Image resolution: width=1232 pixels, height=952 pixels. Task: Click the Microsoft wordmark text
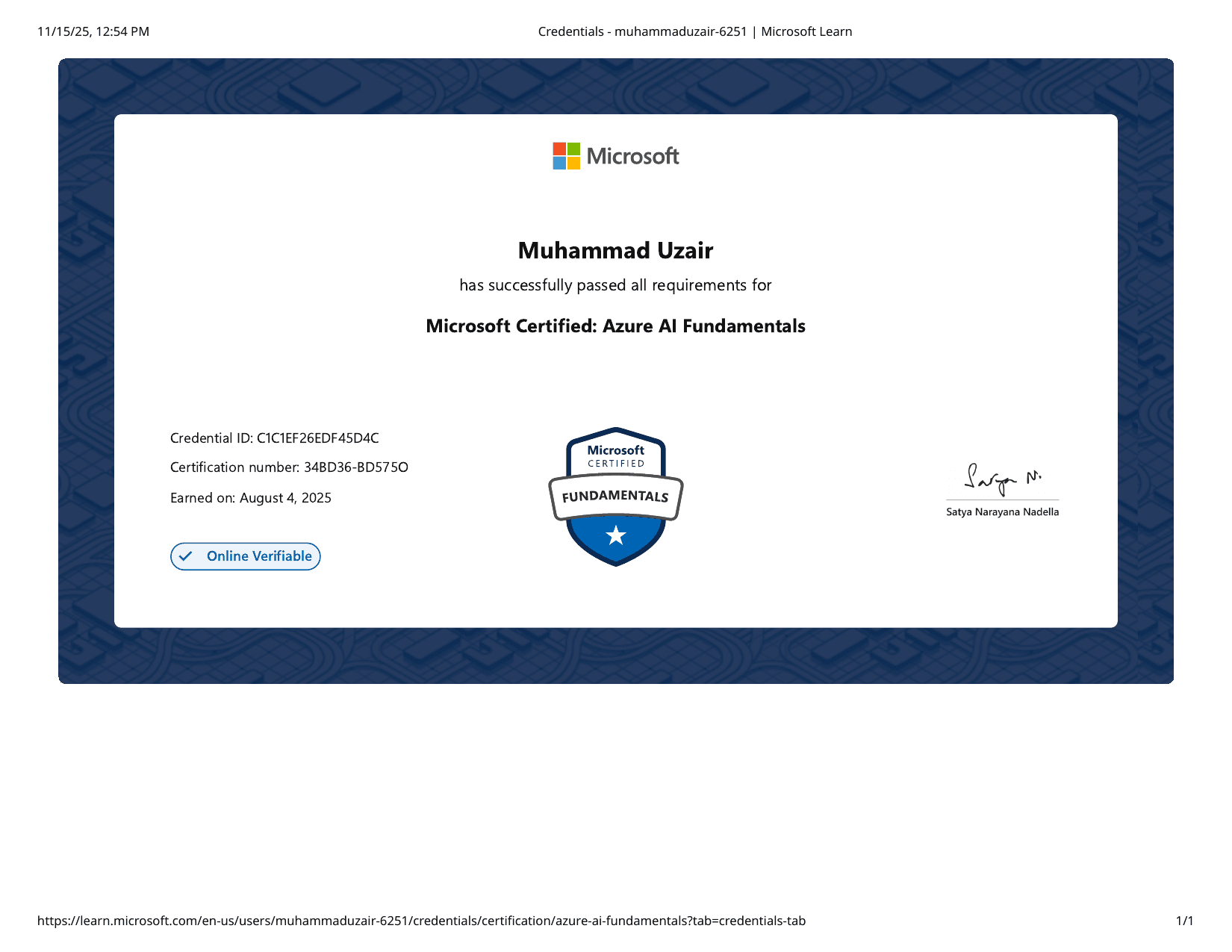(632, 155)
